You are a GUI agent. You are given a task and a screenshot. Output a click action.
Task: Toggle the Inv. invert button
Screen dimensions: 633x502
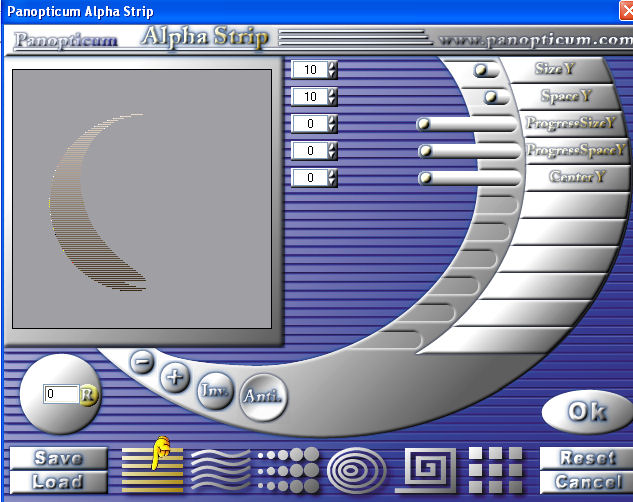(215, 391)
